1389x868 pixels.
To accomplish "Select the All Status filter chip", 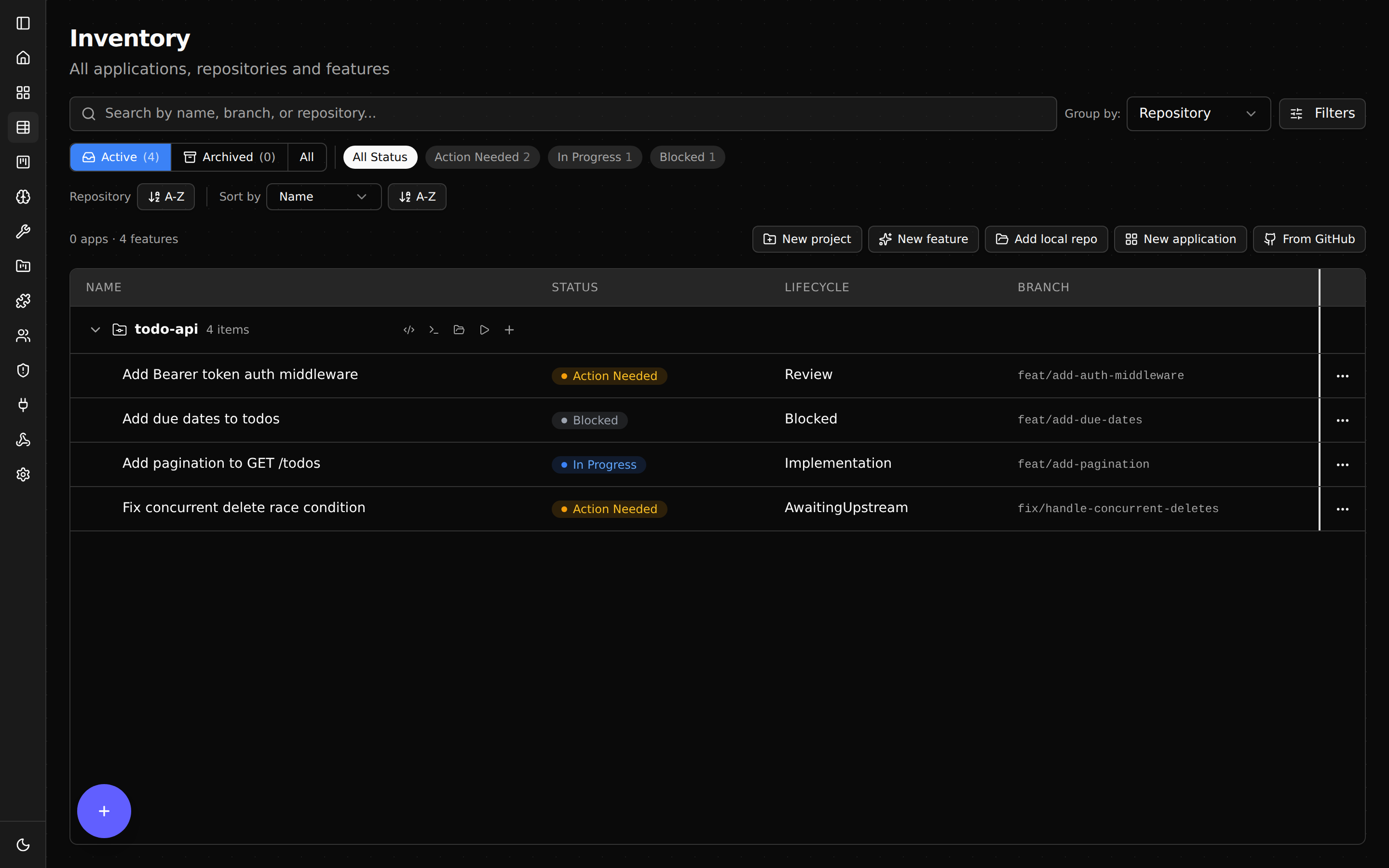I will [380, 157].
